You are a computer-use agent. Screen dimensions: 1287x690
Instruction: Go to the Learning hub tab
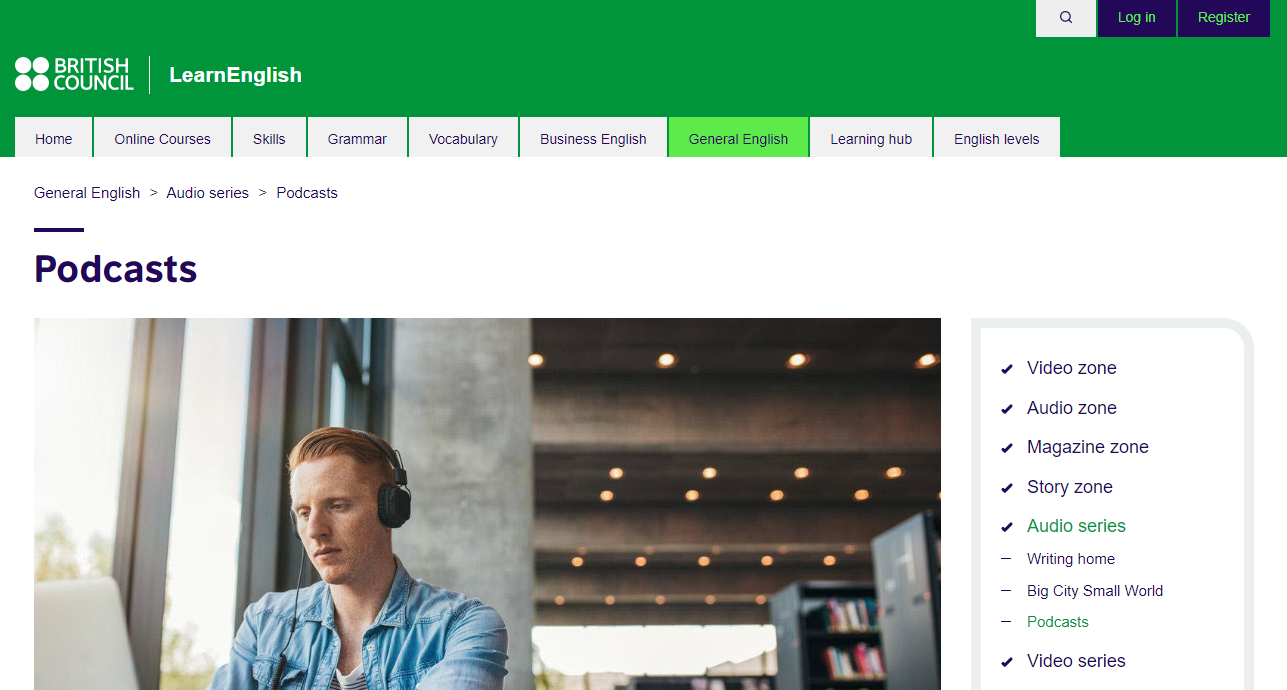tap(871, 138)
